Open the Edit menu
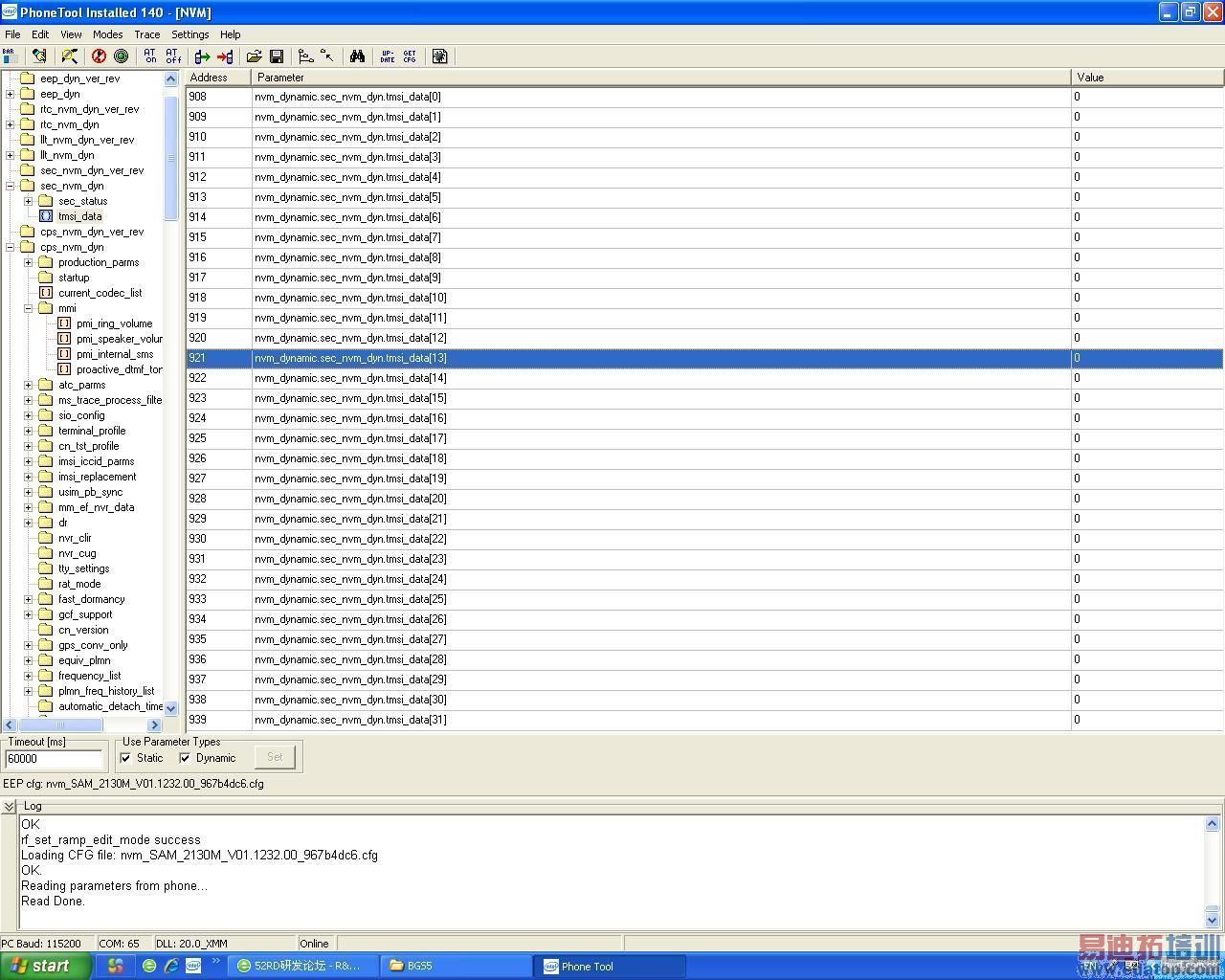 (40, 34)
